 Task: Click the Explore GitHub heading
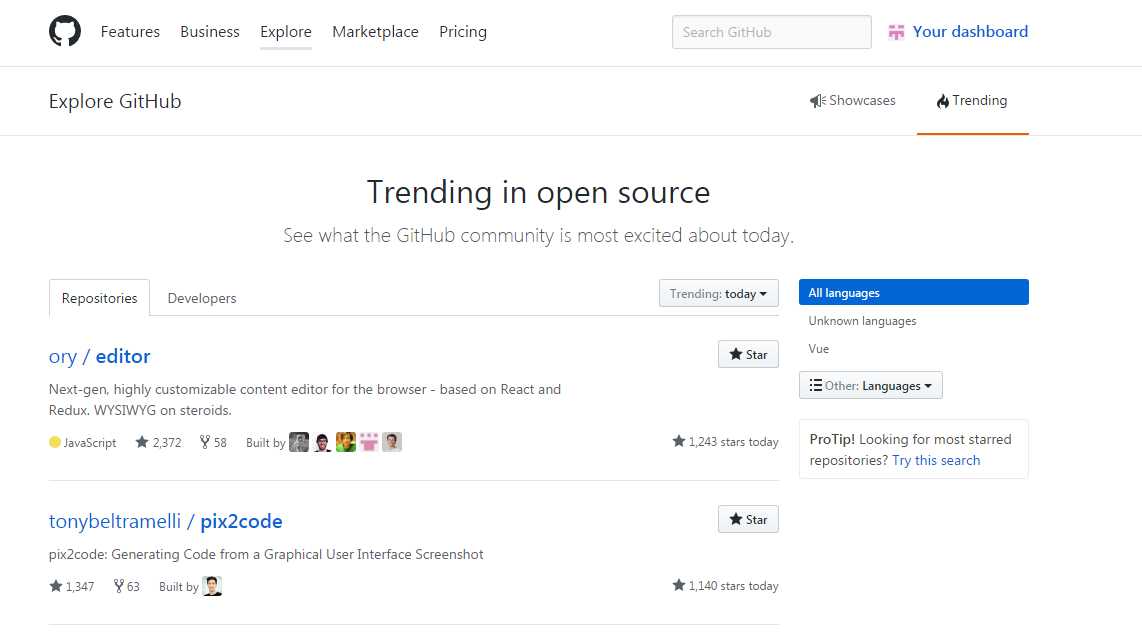[115, 101]
